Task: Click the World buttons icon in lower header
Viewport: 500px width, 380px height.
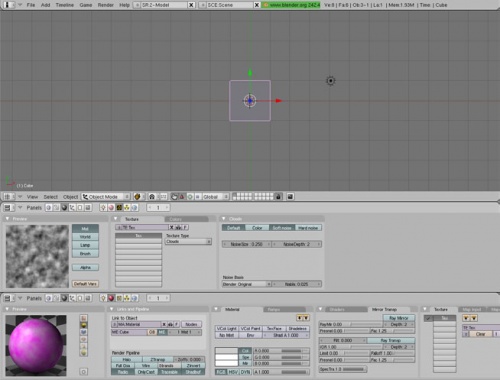Action: (134, 298)
